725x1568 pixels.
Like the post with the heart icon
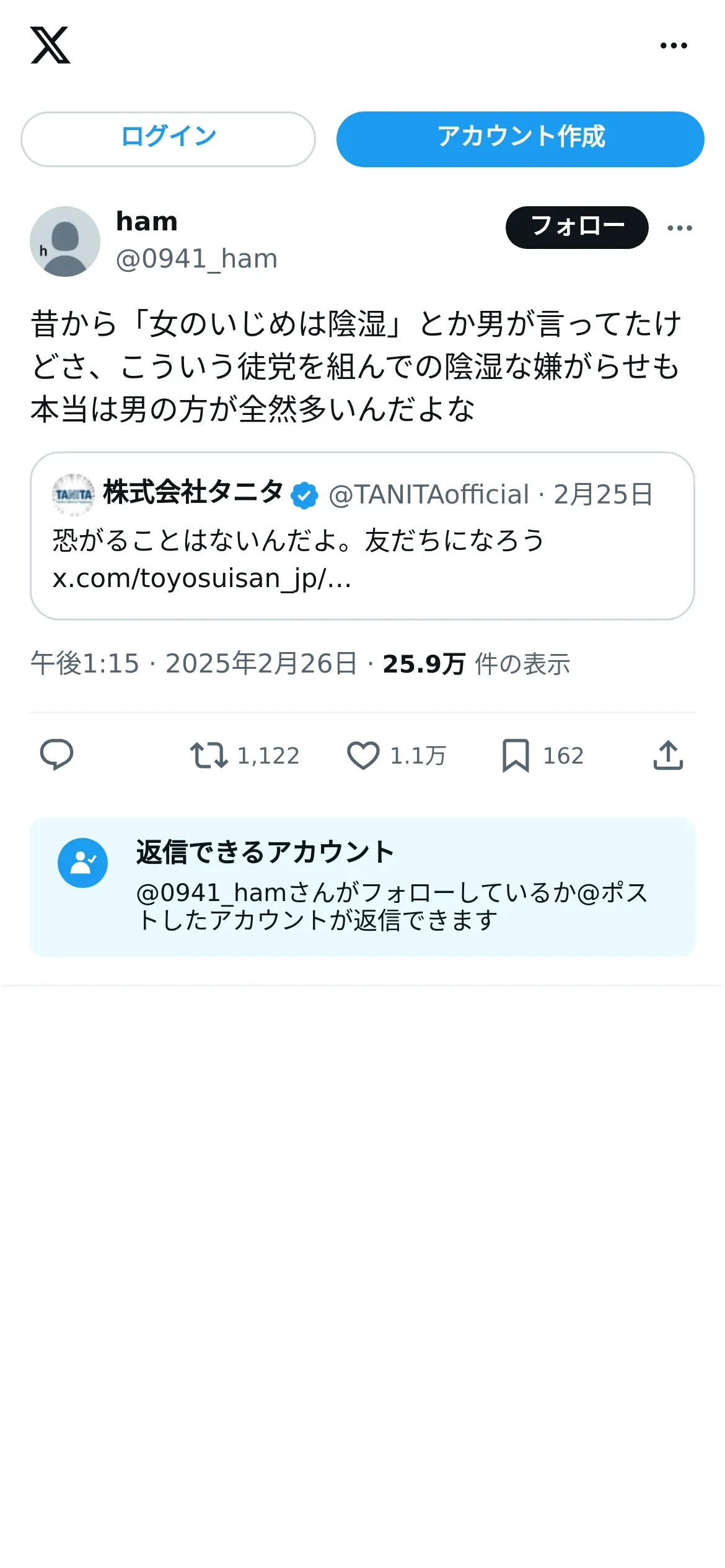pyautogui.click(x=362, y=756)
